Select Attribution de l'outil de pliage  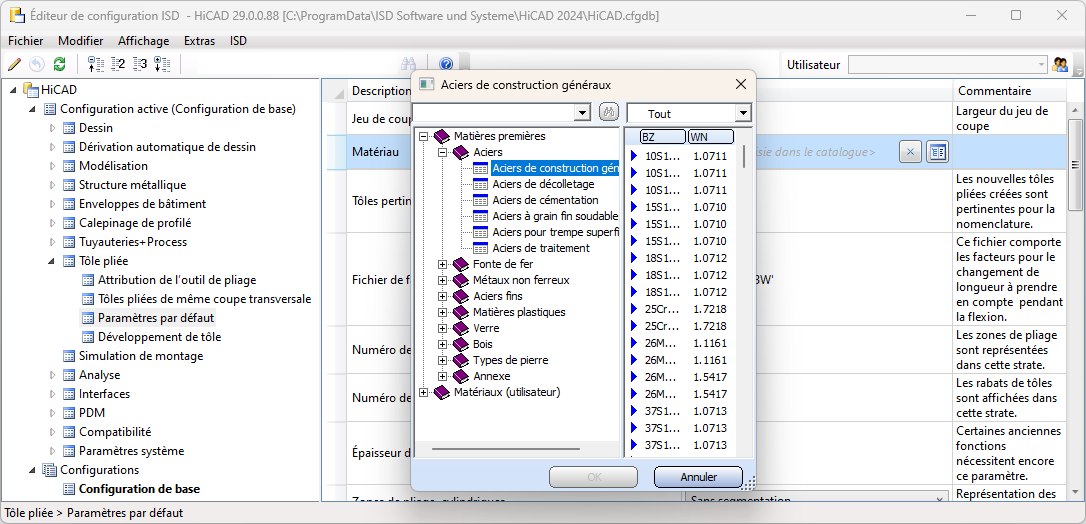point(177,280)
